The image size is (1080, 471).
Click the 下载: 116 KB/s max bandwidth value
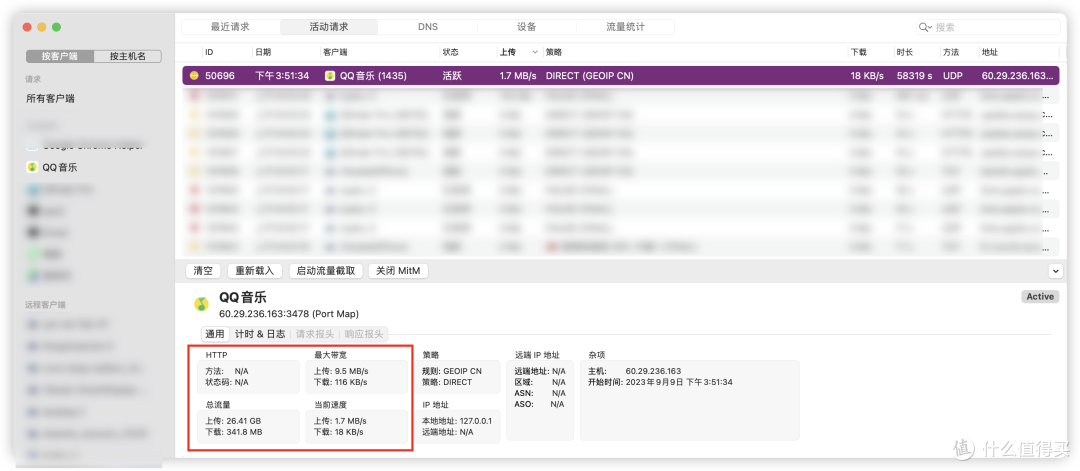[x=340, y=382]
